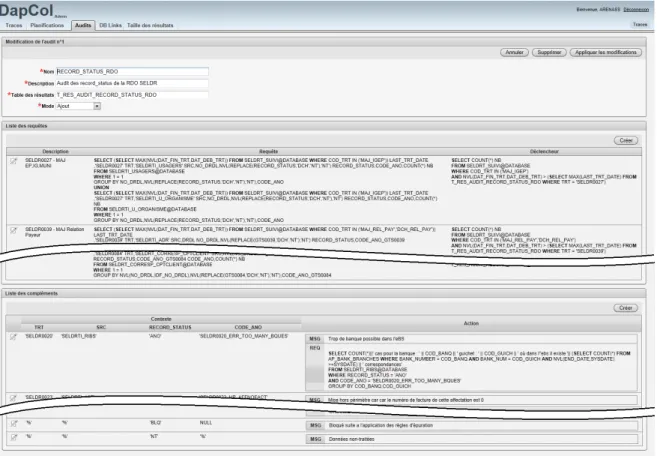Open the Planifications tab
This screenshot has width=657, height=456.
47,25
